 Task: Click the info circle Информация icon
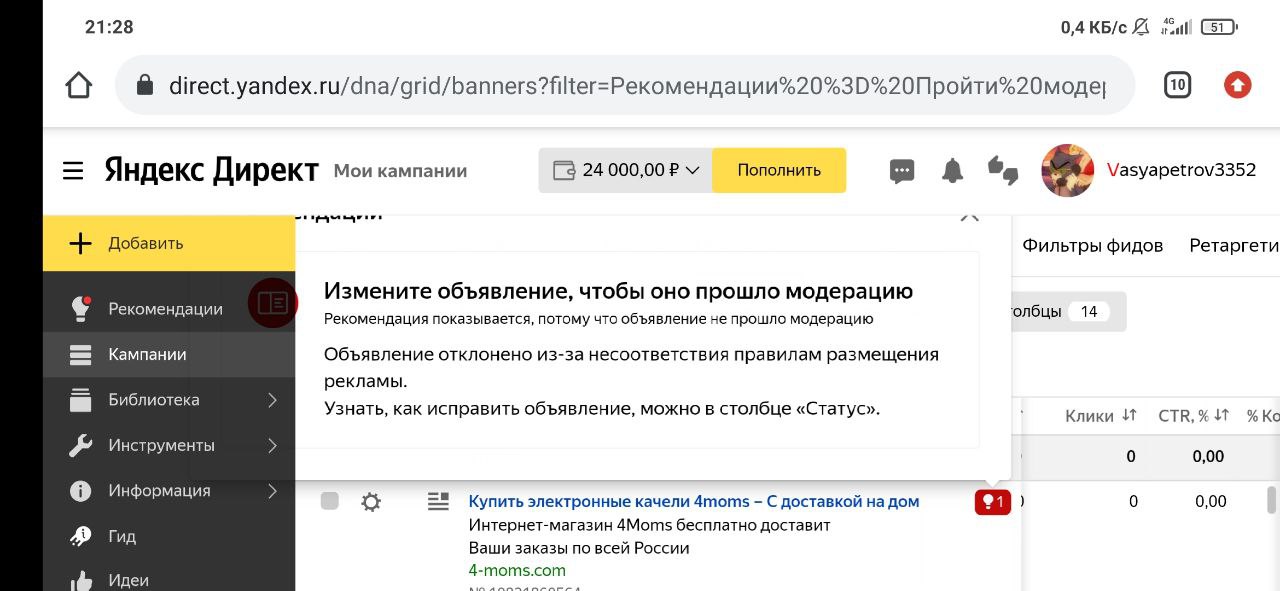tap(80, 491)
